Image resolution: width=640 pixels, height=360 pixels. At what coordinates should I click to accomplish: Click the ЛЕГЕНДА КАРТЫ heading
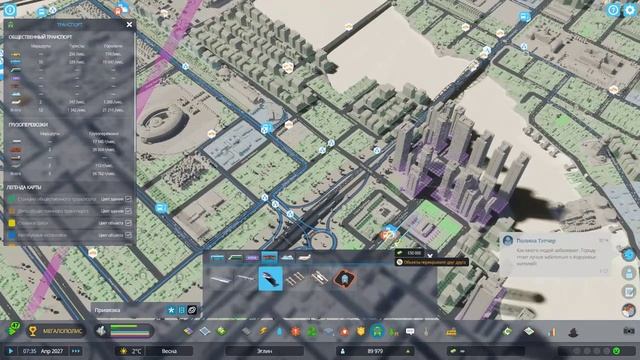[24, 187]
